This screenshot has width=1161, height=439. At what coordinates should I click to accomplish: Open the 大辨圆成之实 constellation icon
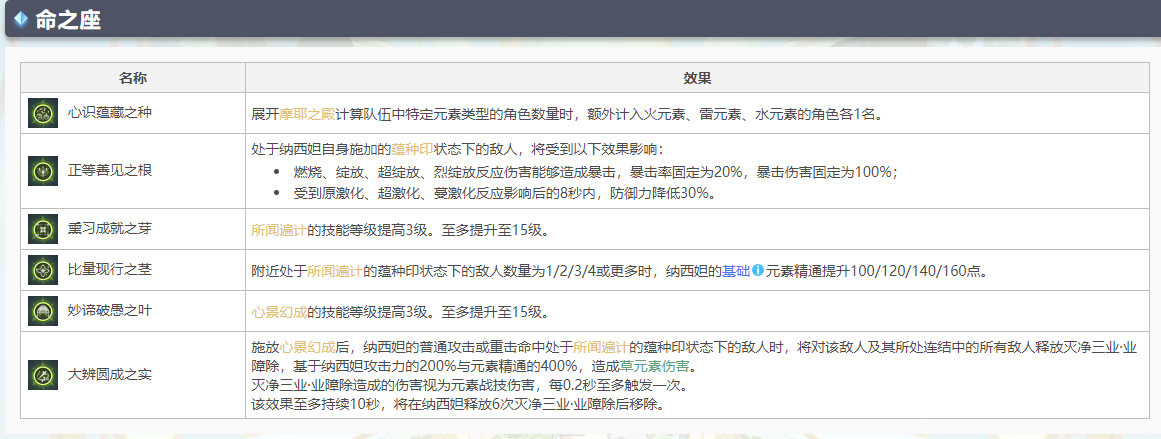pos(42,376)
